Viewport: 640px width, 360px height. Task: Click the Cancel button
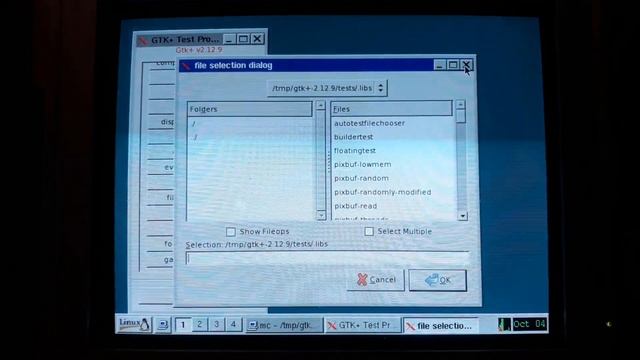(376, 280)
